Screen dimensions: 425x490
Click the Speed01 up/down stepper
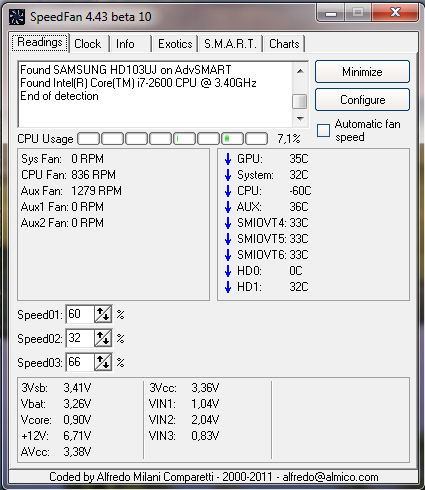click(103, 314)
